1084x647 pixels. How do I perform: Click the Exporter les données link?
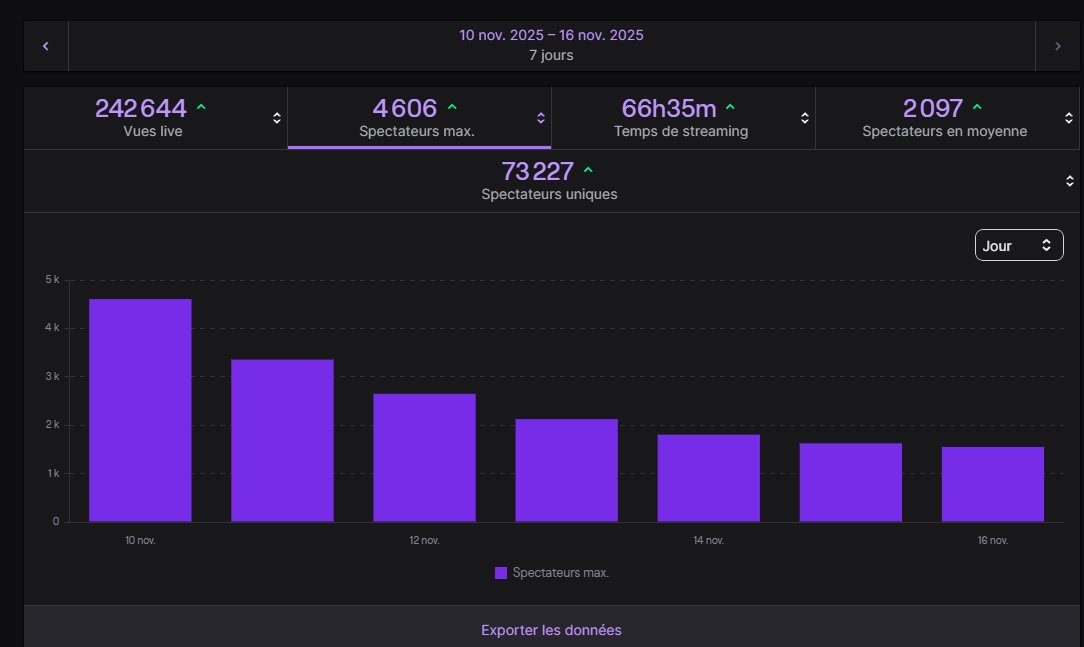551,630
